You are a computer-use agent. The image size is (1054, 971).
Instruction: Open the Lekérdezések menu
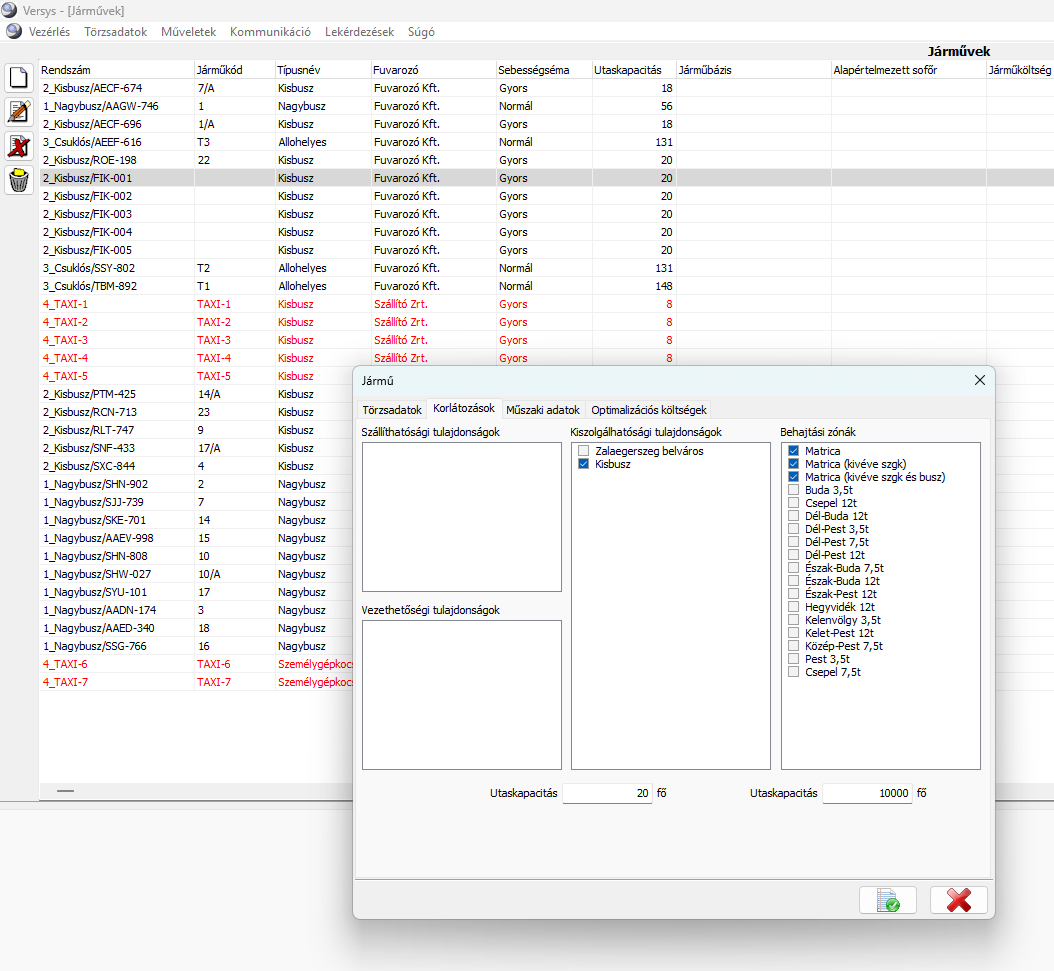click(x=358, y=32)
